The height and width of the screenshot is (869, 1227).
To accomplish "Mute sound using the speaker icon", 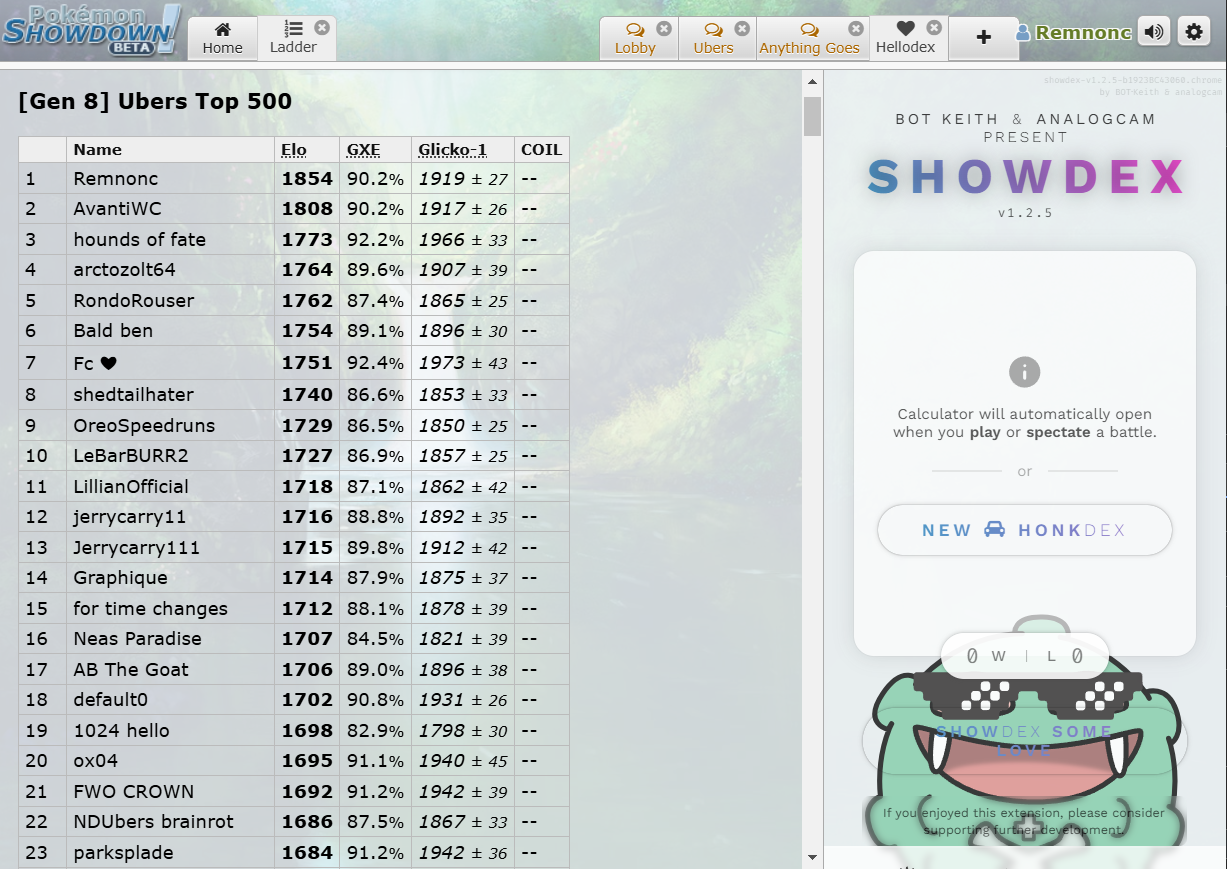I will pos(1154,32).
